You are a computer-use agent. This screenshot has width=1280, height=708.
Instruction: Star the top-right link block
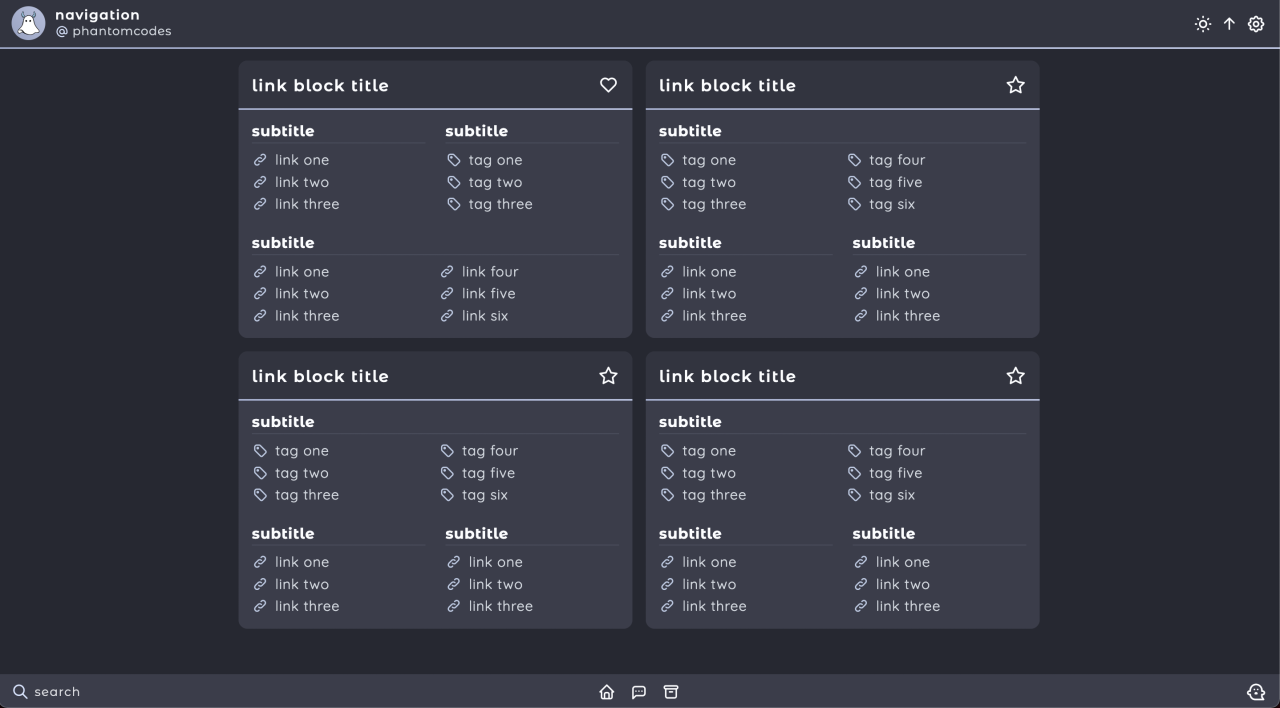click(x=1015, y=85)
